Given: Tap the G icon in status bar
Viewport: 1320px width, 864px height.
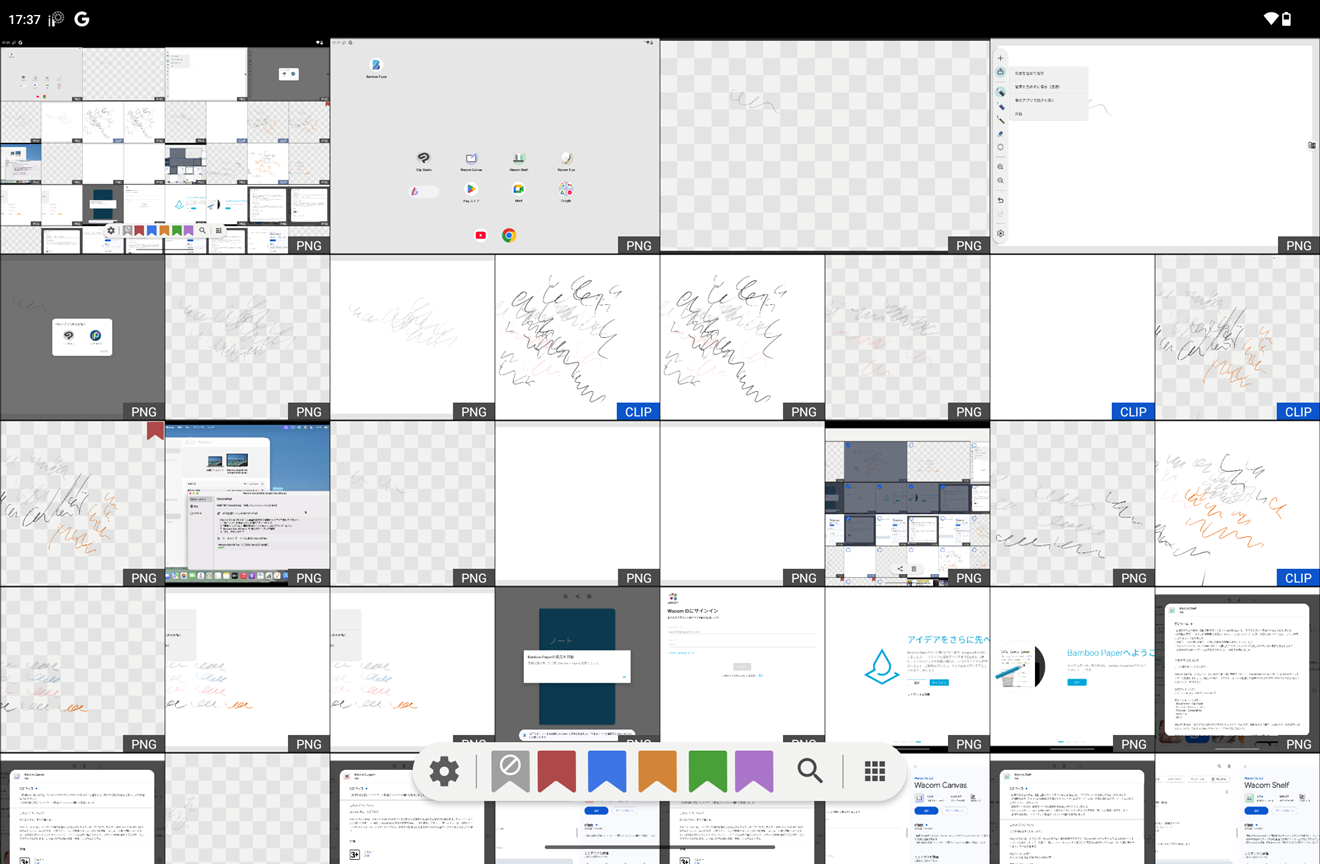Looking at the screenshot, I should tap(82, 18).
